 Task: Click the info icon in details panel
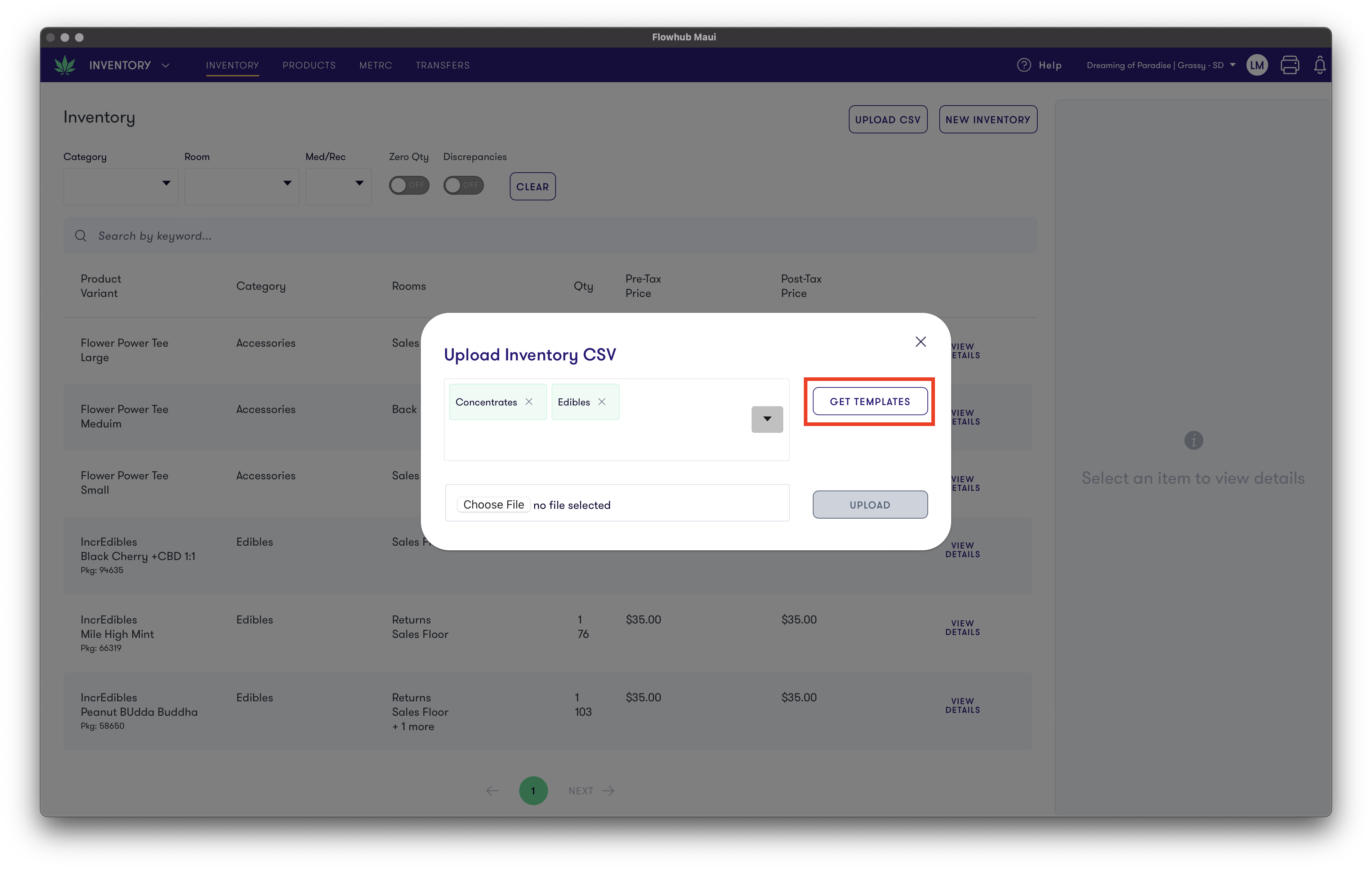(1193, 440)
